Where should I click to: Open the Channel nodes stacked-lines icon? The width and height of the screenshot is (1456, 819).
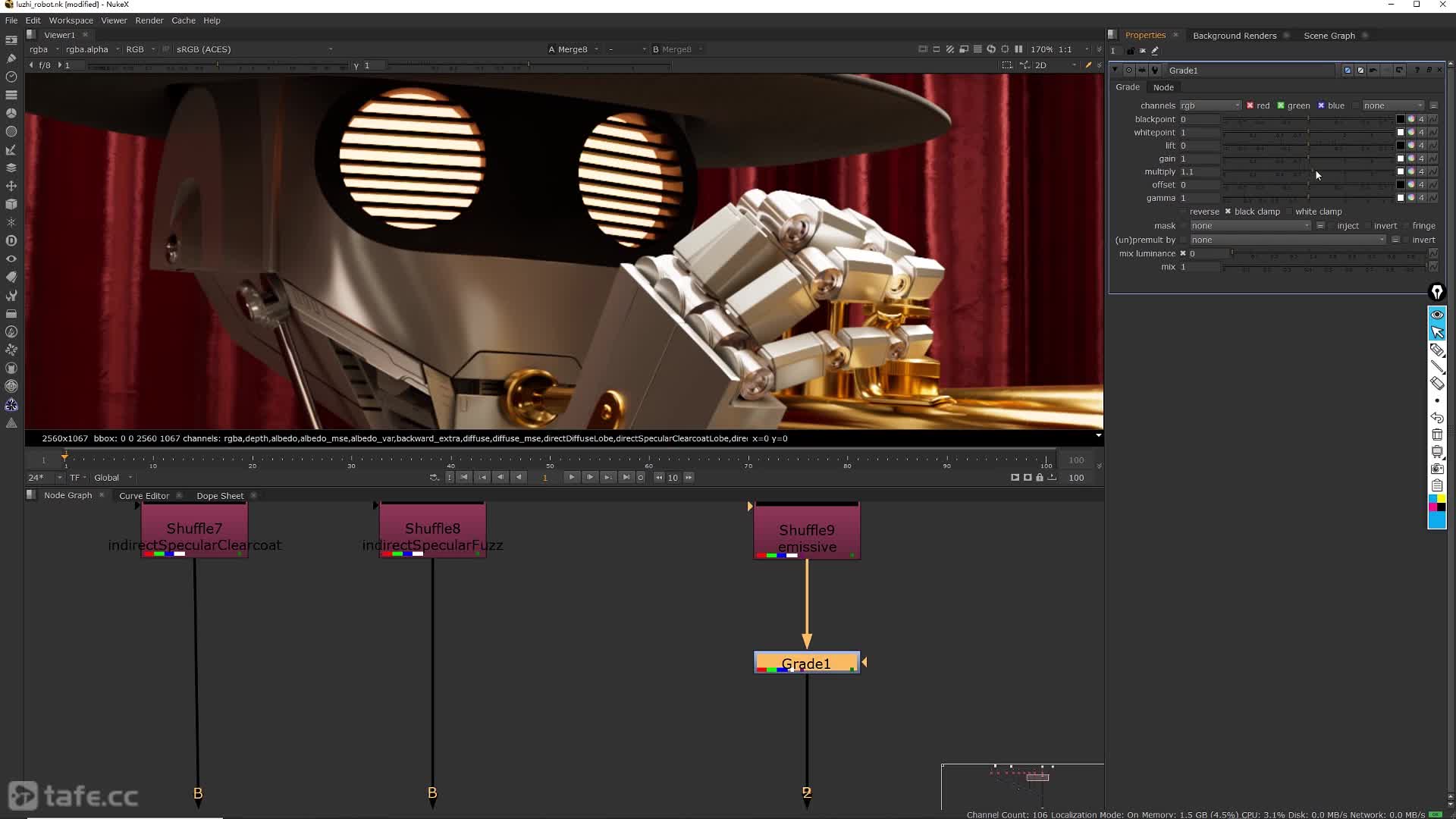(x=11, y=95)
